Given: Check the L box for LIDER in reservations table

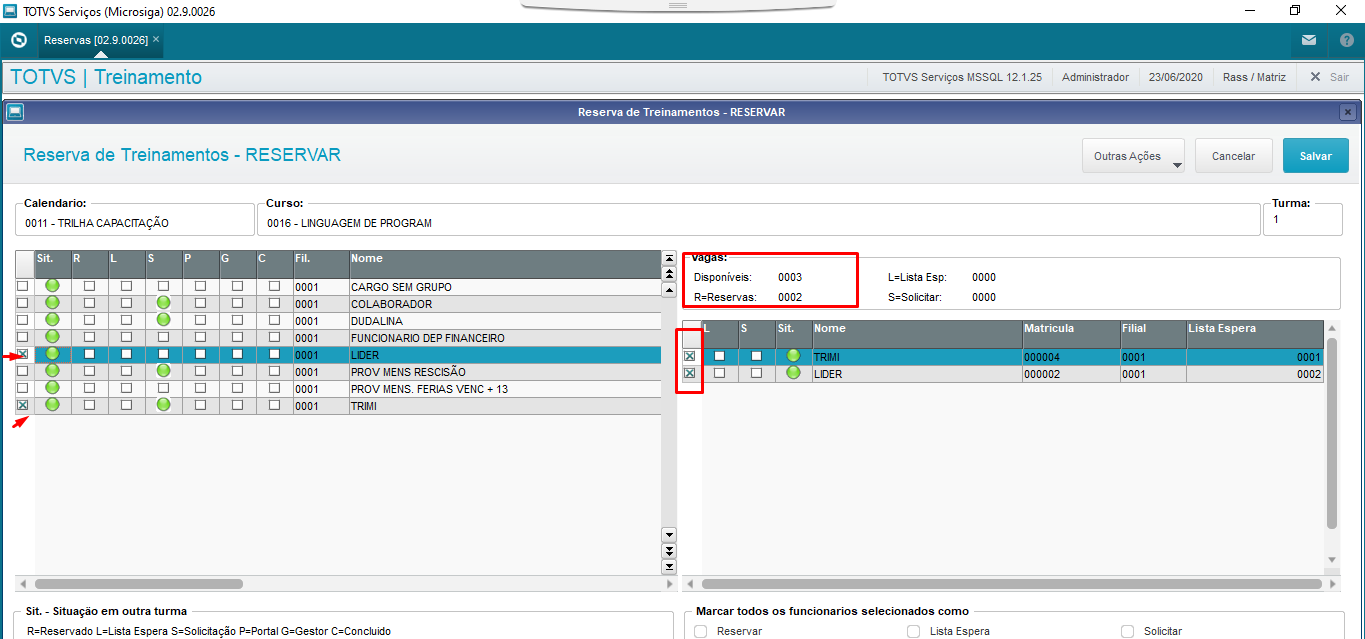Looking at the screenshot, I should (x=719, y=373).
